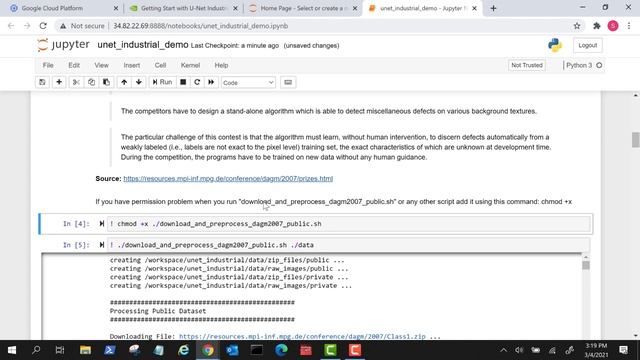
Task: Reload the page
Action: click(x=43, y=26)
